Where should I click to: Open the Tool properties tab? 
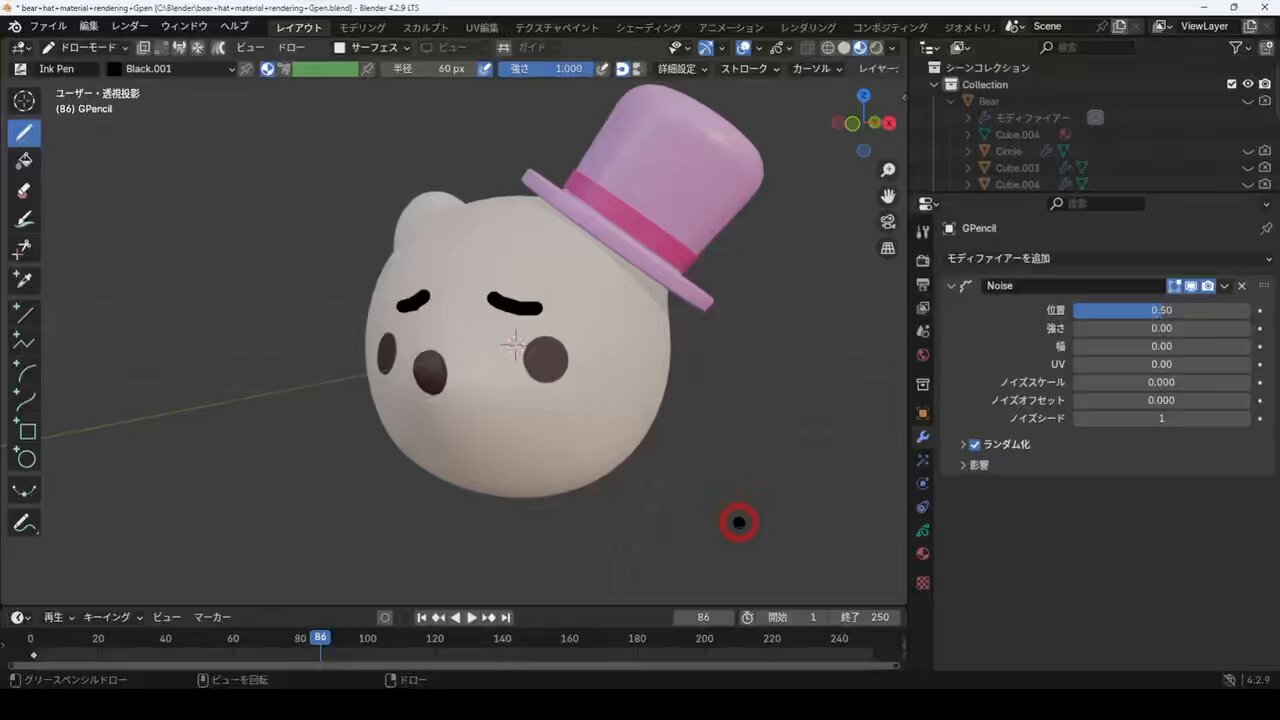coord(923,232)
